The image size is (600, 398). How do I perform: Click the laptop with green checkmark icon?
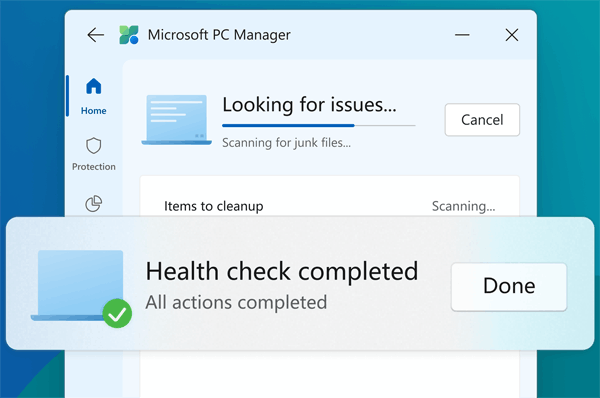tap(81, 289)
